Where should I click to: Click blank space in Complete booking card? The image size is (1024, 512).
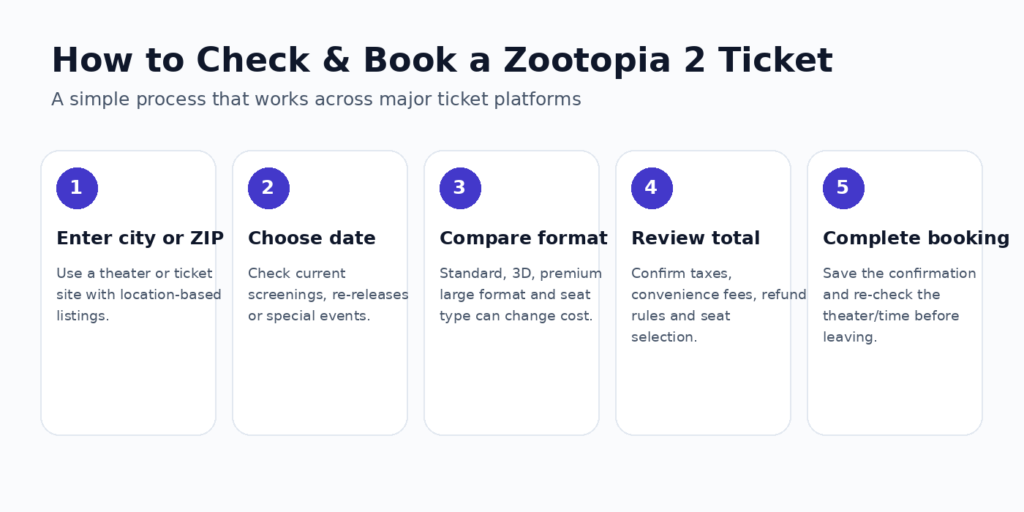tap(895, 392)
